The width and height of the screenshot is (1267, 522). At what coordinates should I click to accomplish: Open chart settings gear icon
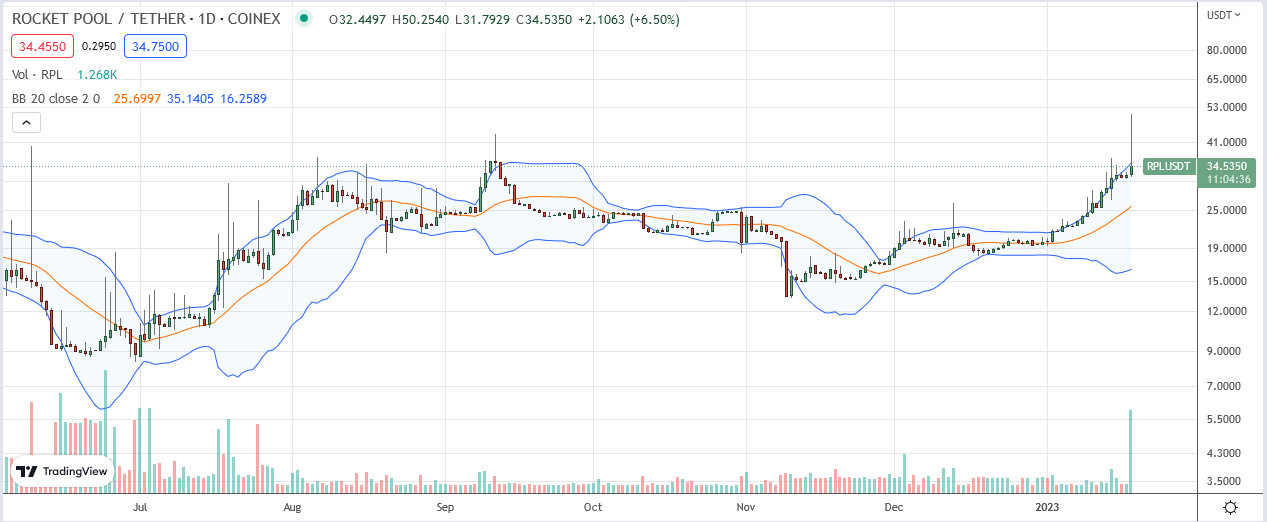click(x=1232, y=507)
